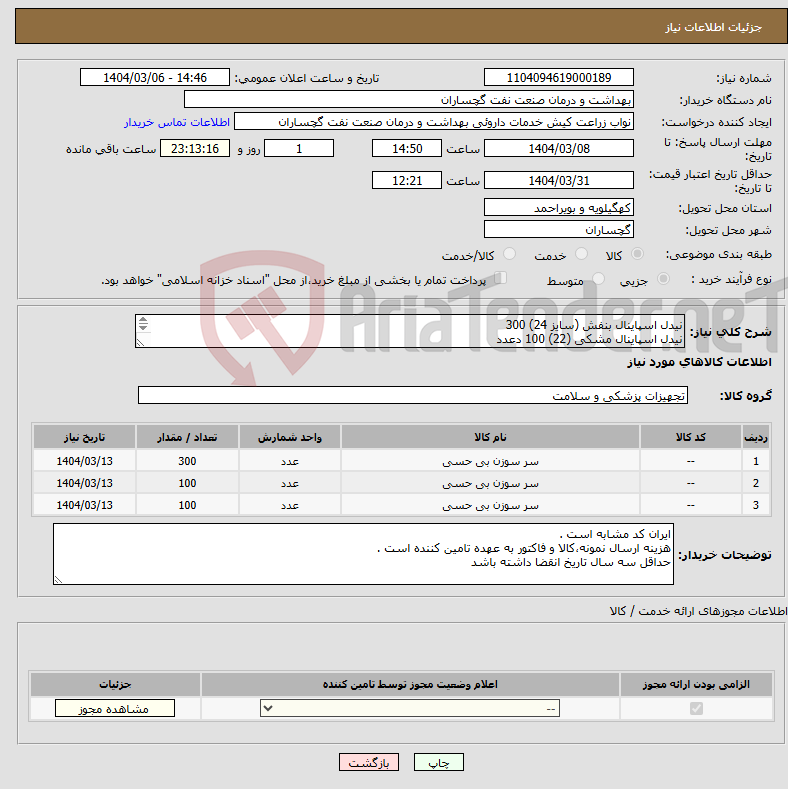788x789 pixels.
Task: Click the اطلاعات کالاهای مورد نیاز heading
Action: (x=699, y=362)
